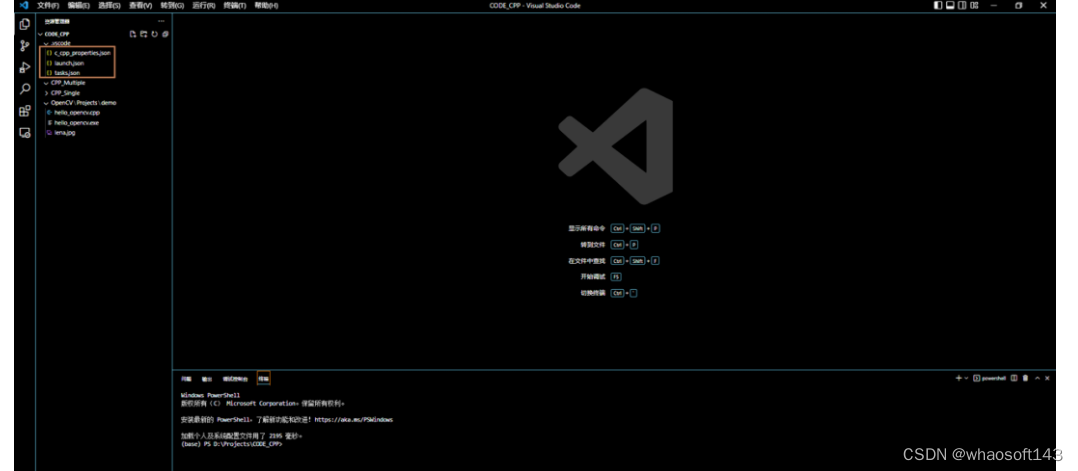Refresh the explorer file tree

click(x=155, y=34)
